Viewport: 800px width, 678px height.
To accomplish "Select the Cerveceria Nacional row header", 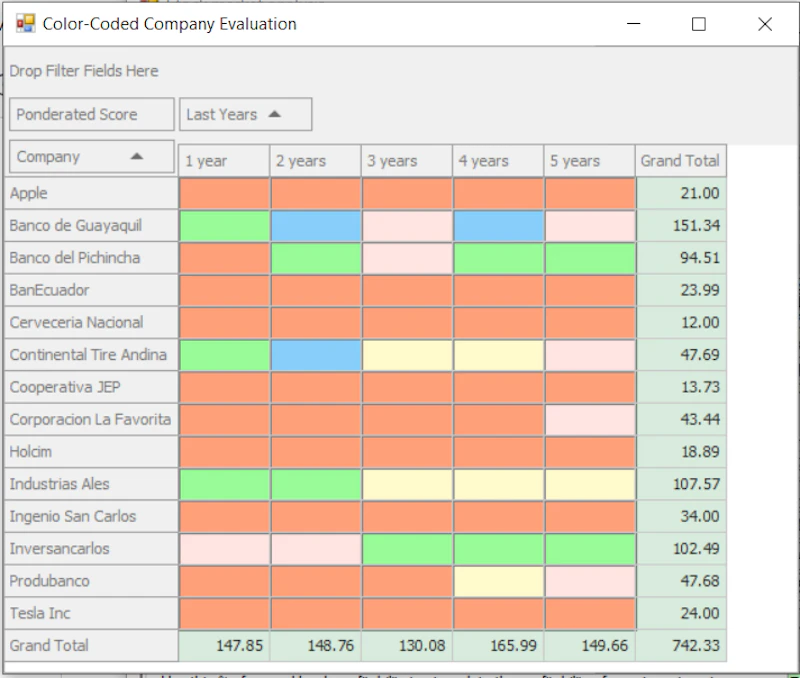I will click(91, 322).
